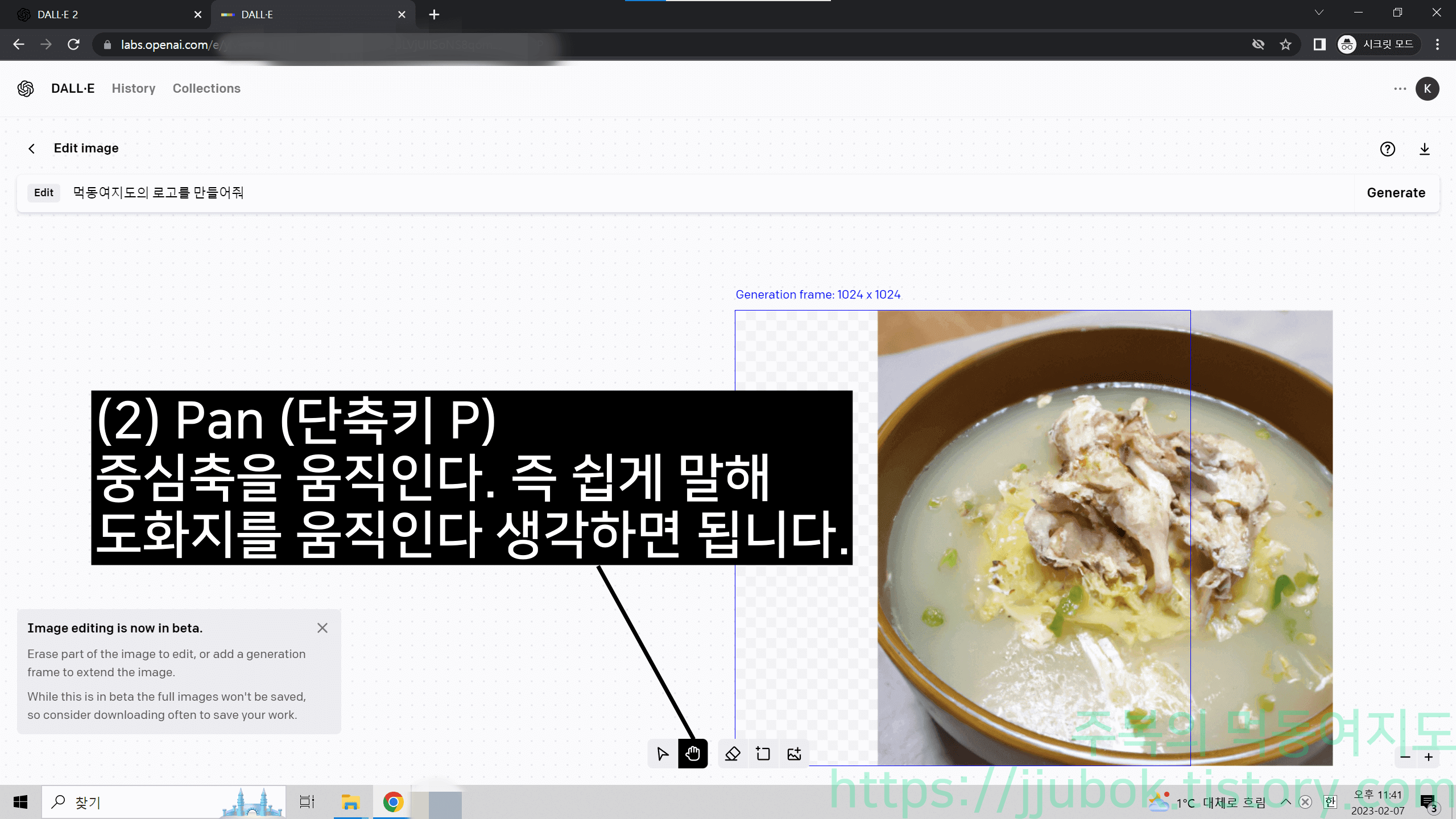The width and height of the screenshot is (1456, 819).
Task: Pick the Eraser tool
Action: click(x=733, y=754)
